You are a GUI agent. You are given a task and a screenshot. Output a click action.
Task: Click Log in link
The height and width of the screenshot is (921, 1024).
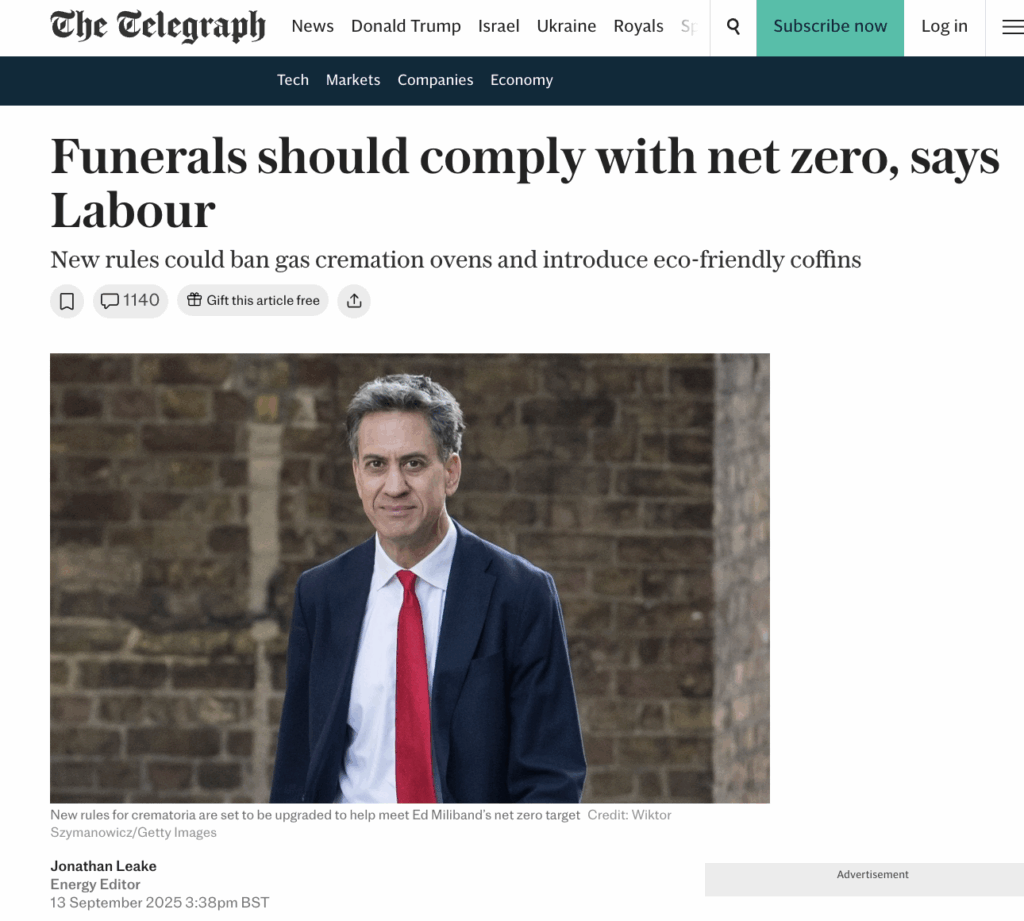[x=944, y=26]
